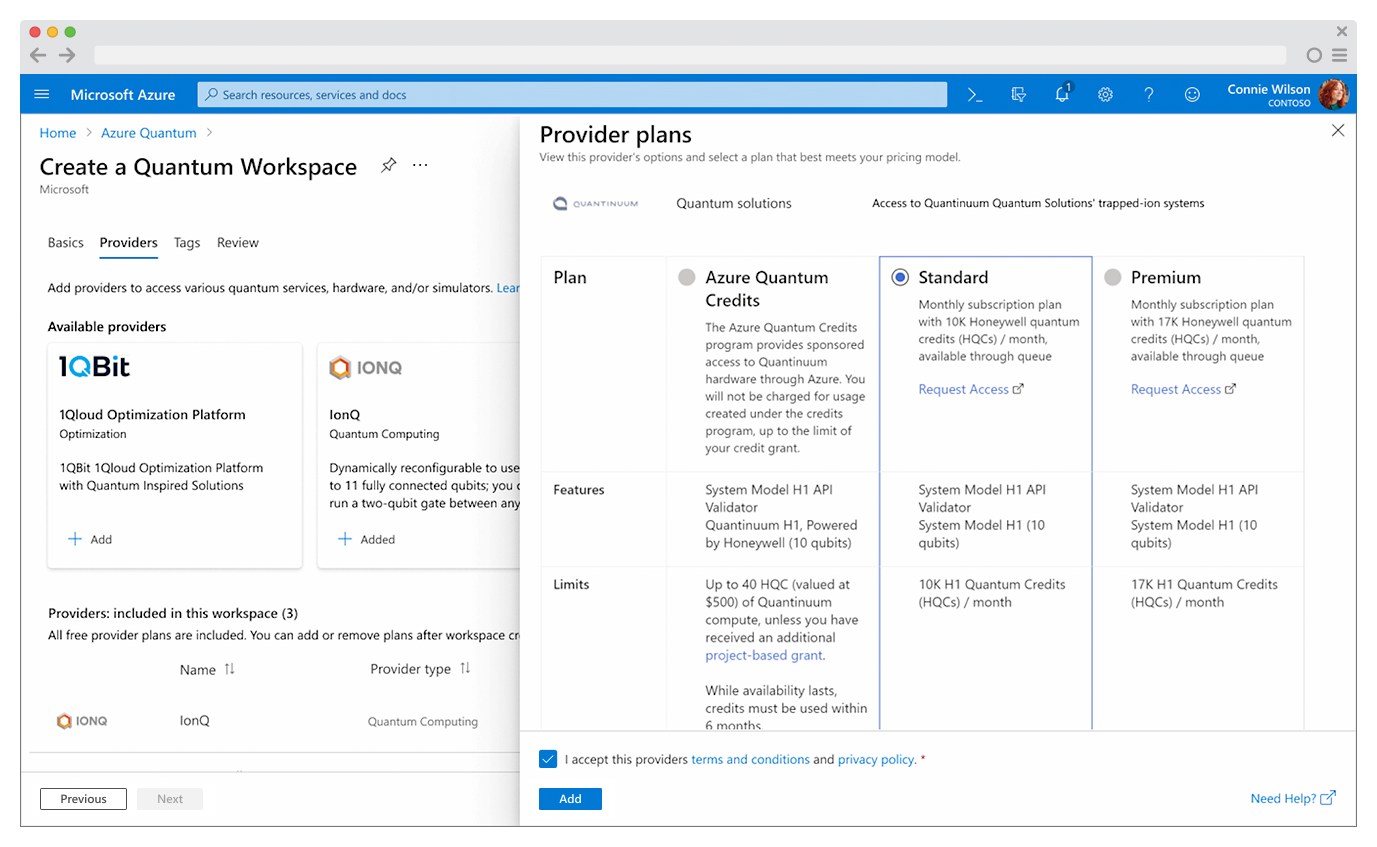This screenshot has width=1377, height=847.
Task: Sort the providers table by Provider type
Action: 464,669
